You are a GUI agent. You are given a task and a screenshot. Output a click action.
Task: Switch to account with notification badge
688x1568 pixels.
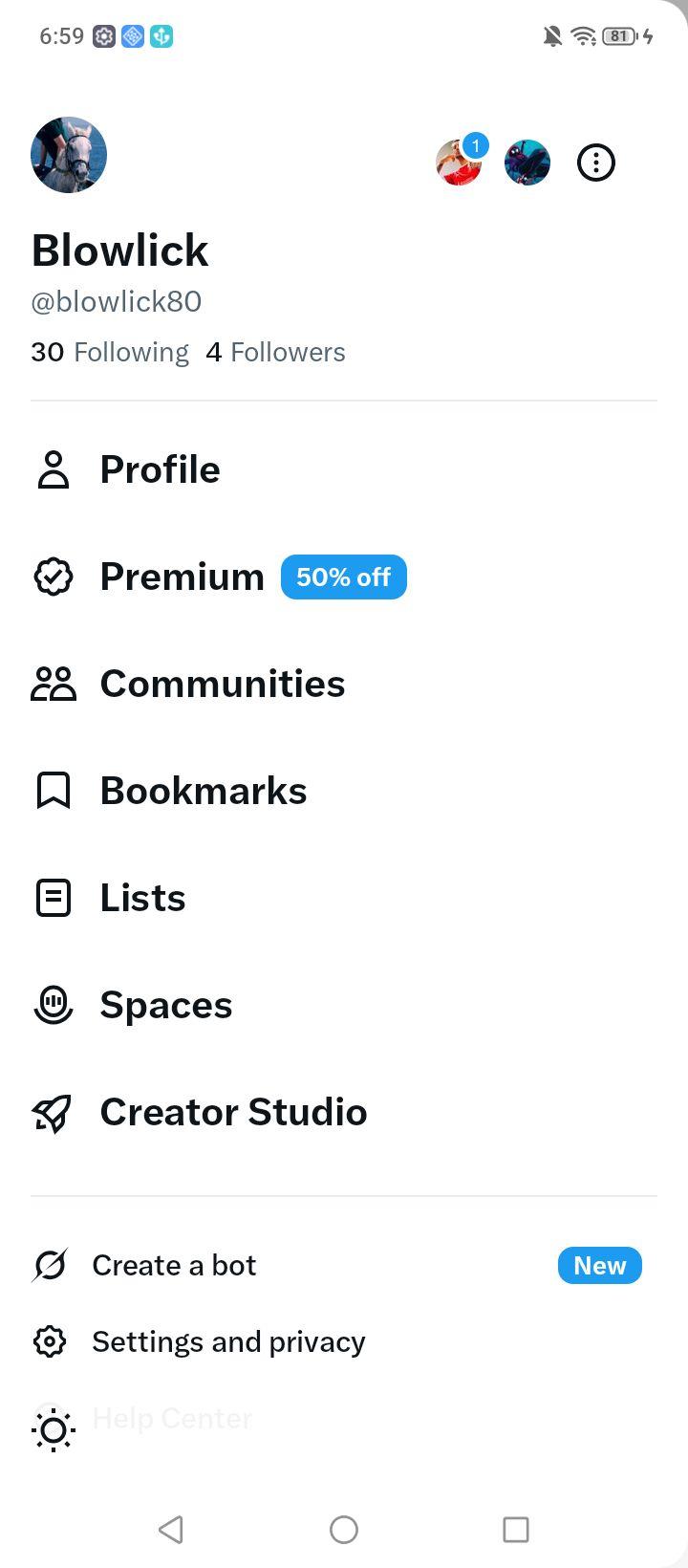(x=460, y=162)
